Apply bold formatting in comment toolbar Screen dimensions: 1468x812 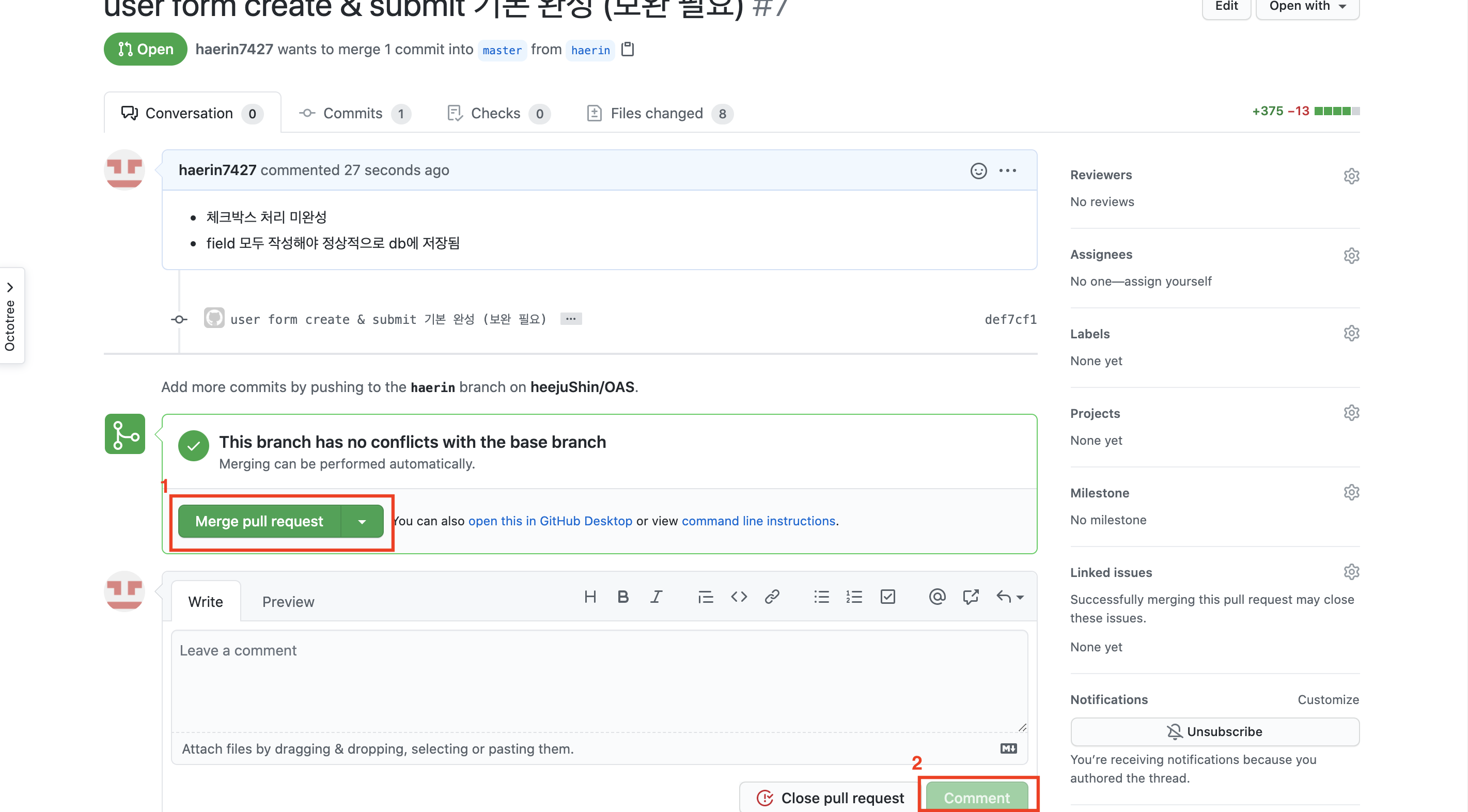click(623, 597)
